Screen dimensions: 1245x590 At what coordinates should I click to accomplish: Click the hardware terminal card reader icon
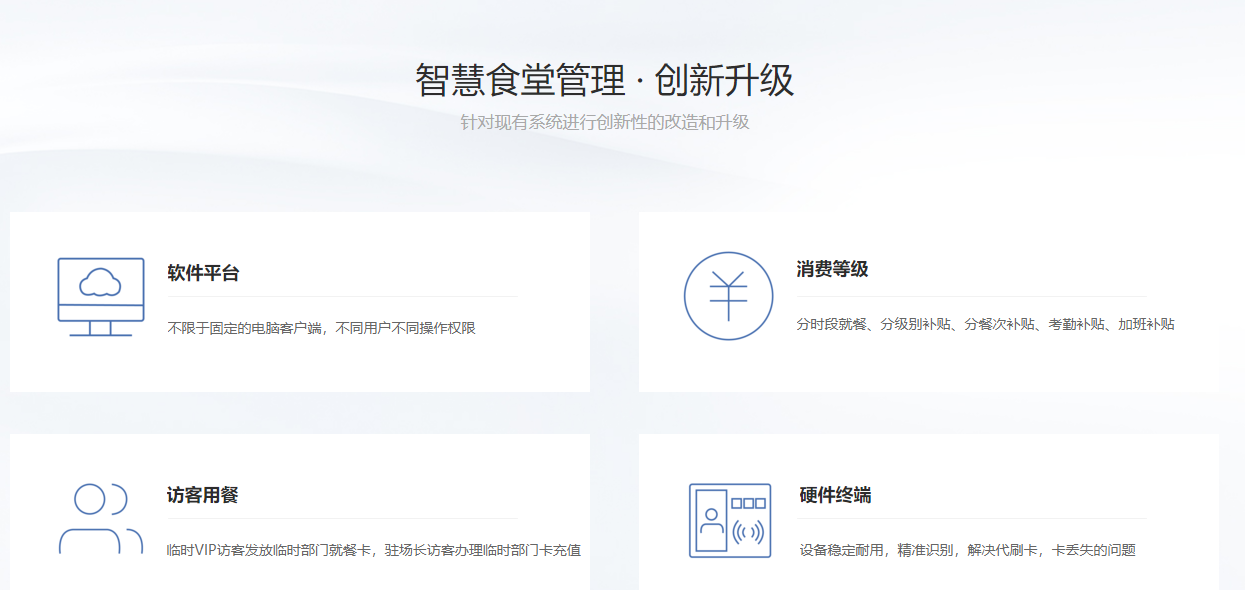point(730,520)
